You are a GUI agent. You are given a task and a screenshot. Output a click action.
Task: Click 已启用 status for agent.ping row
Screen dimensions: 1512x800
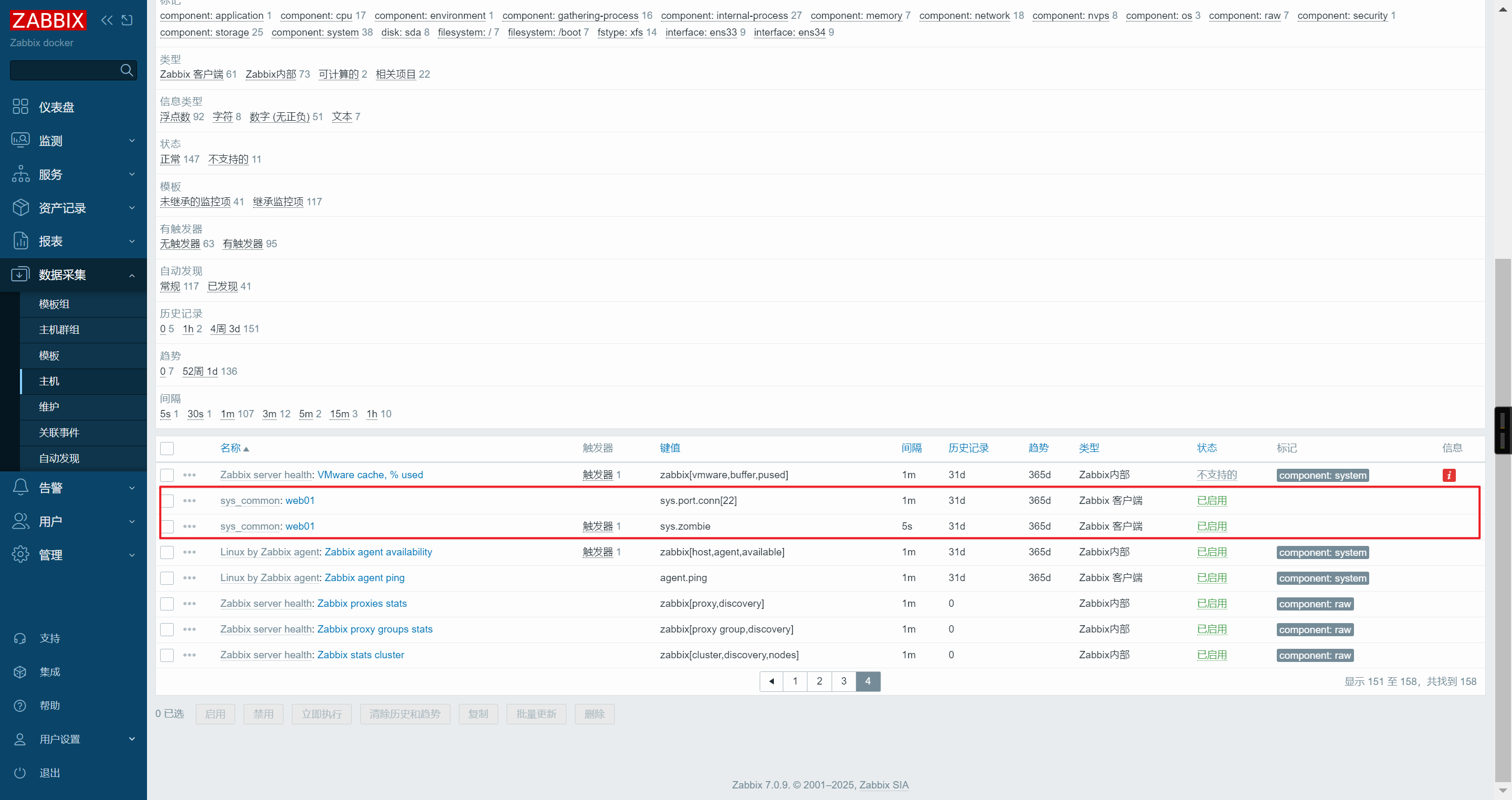click(1212, 577)
